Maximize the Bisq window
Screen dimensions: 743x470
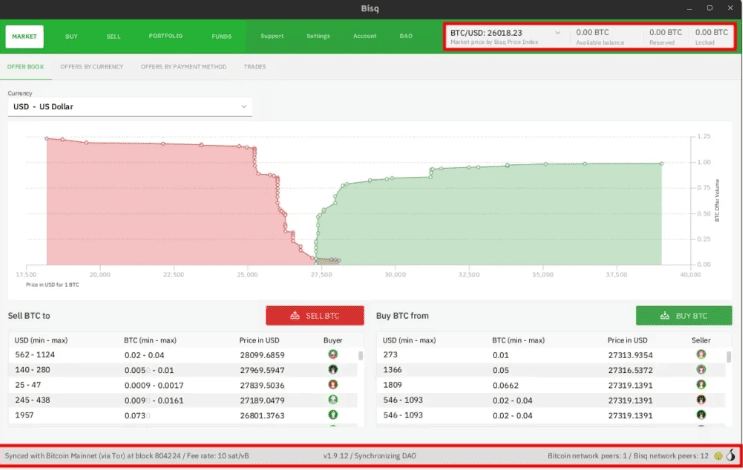pos(710,8)
